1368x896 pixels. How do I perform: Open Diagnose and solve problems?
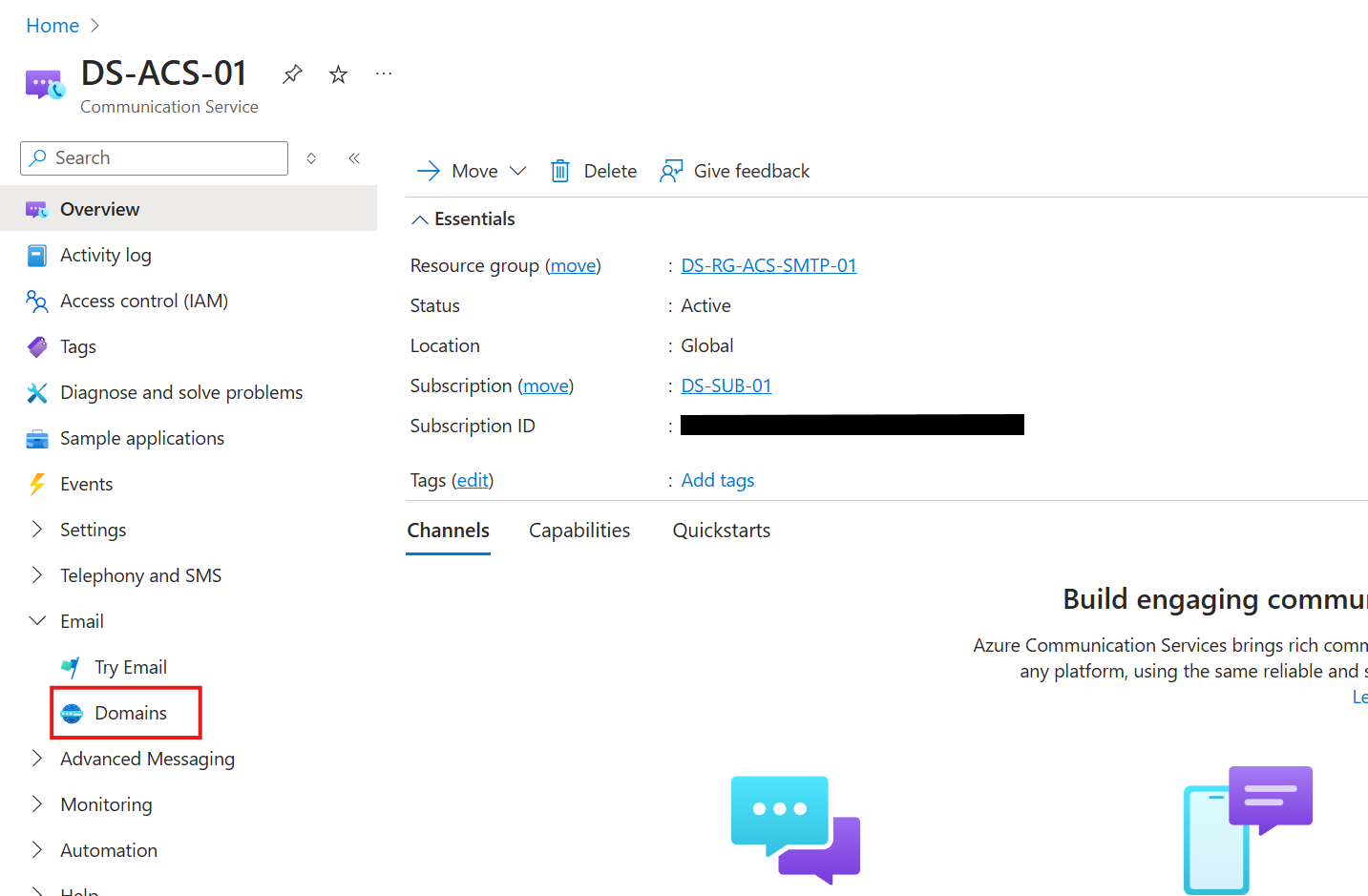(180, 392)
